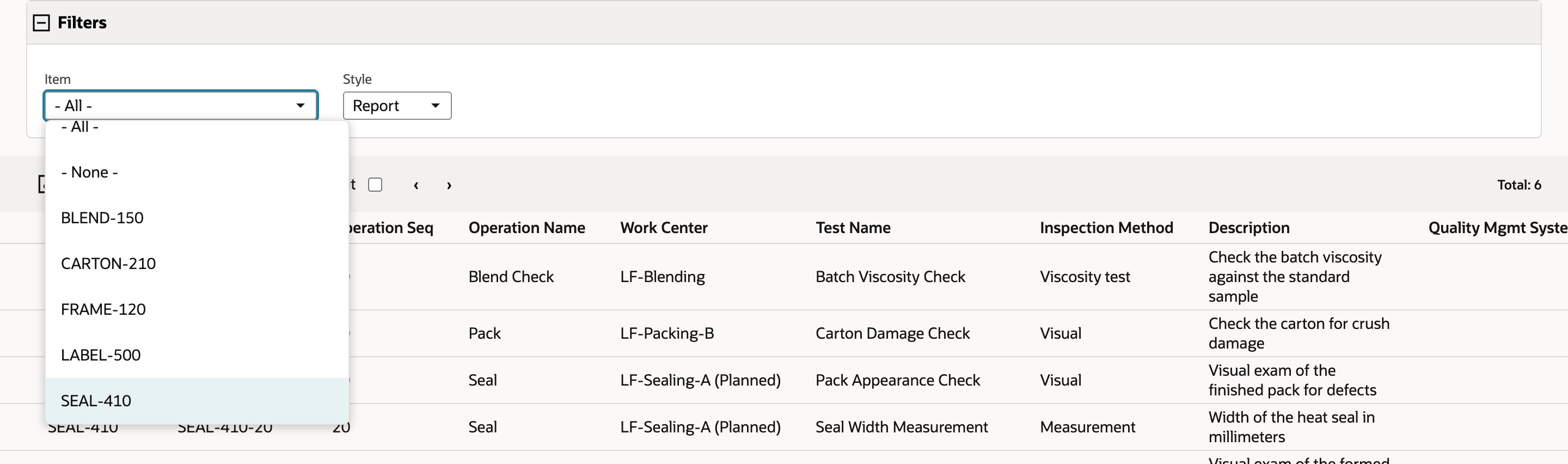Click the Batch Viscosity Check test name
This screenshot has width=1568, height=464.
pyautogui.click(x=891, y=277)
